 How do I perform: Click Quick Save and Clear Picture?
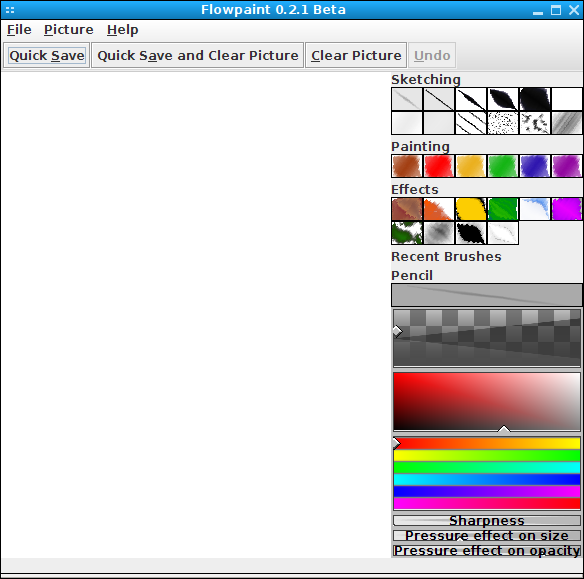[198, 55]
